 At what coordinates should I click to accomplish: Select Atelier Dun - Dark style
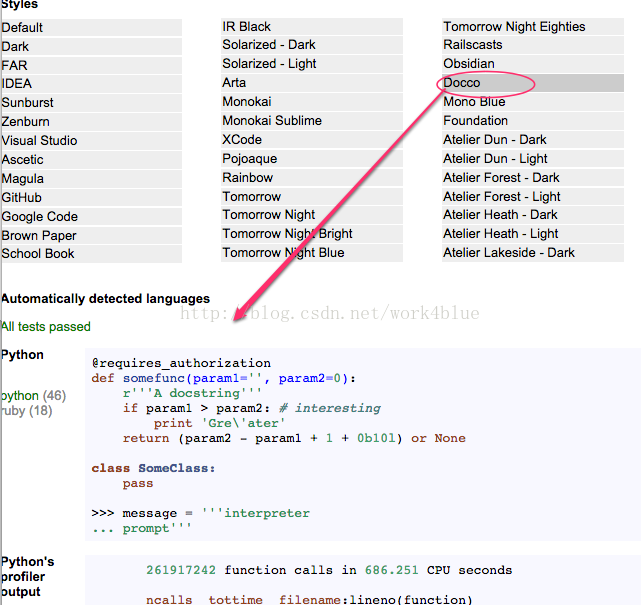tap(533, 139)
